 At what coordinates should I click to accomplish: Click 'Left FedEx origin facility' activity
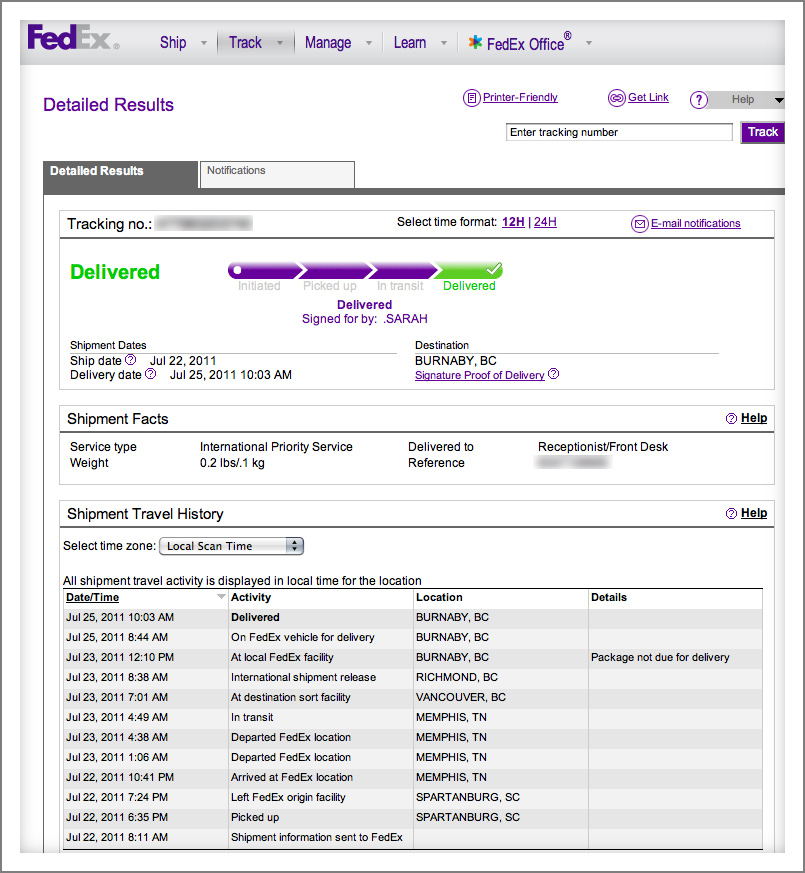coord(288,797)
